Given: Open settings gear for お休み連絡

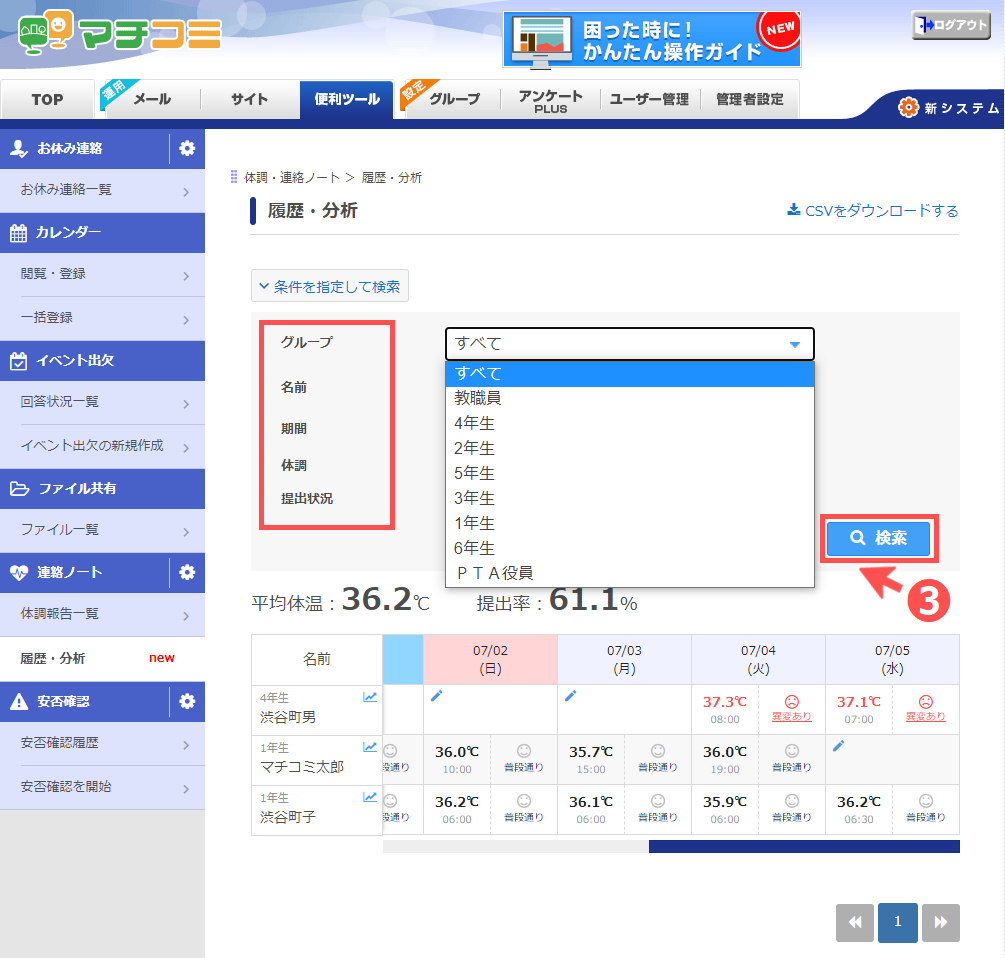Looking at the screenshot, I should pyautogui.click(x=187, y=149).
